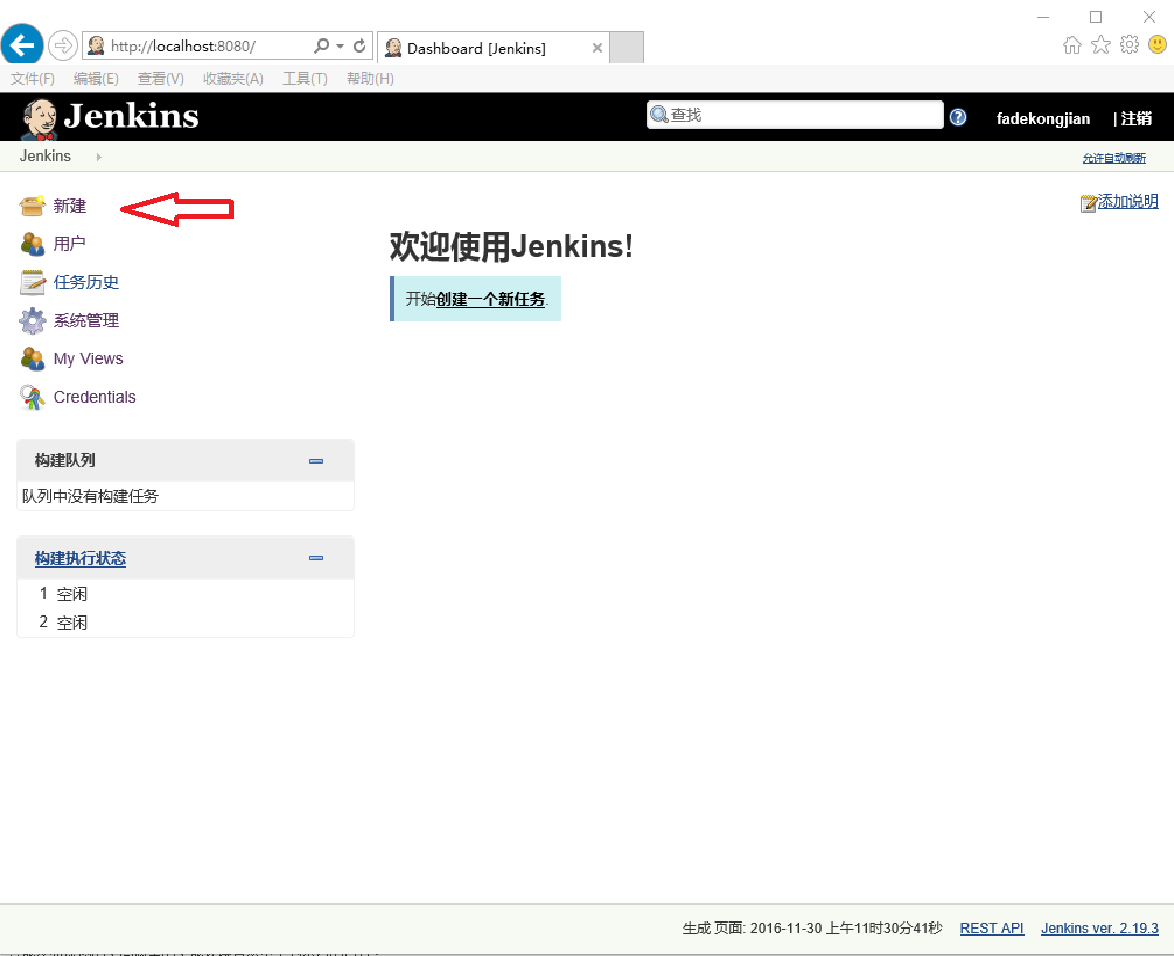This screenshot has height=956, width=1174.
Task: Click the browser settings gear icon
Action: pyautogui.click(x=1129, y=45)
